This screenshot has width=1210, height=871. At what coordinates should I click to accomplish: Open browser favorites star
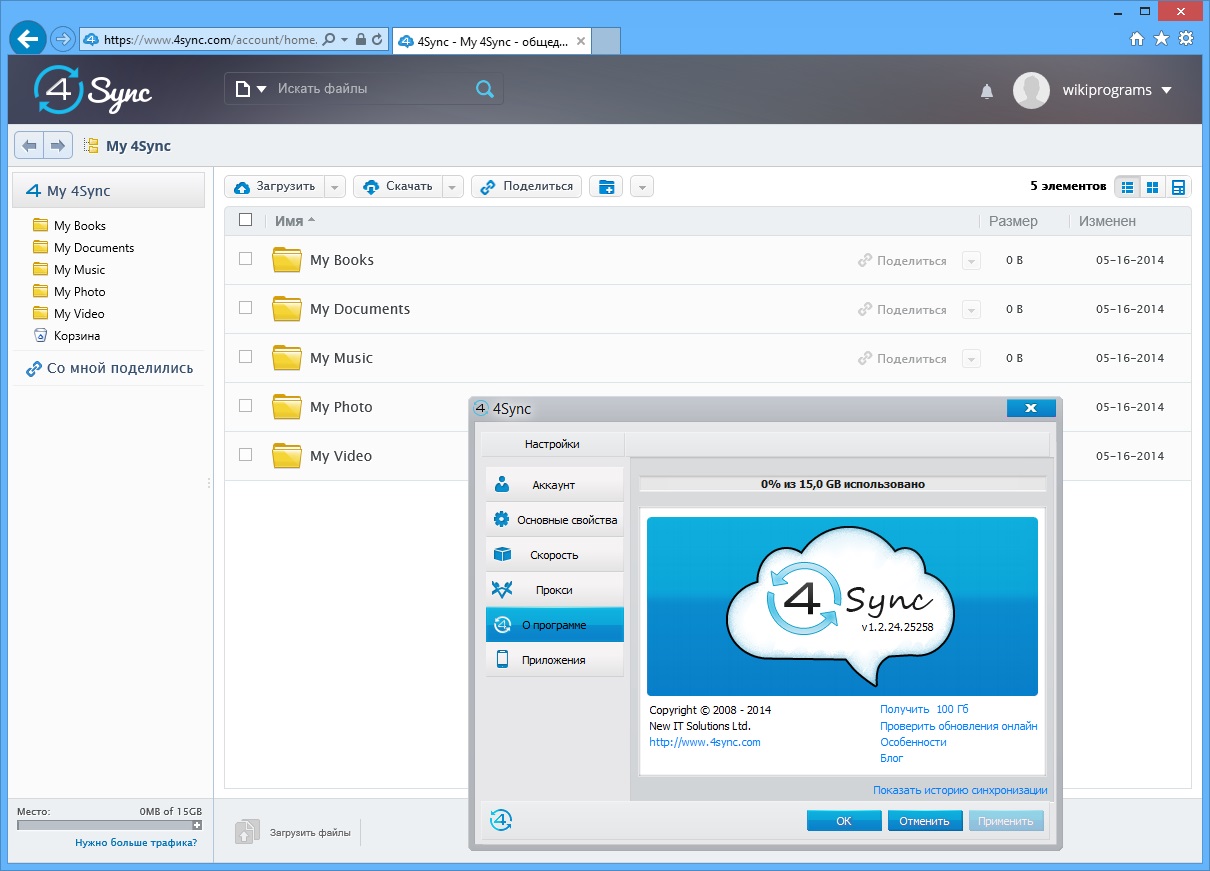click(x=1161, y=39)
